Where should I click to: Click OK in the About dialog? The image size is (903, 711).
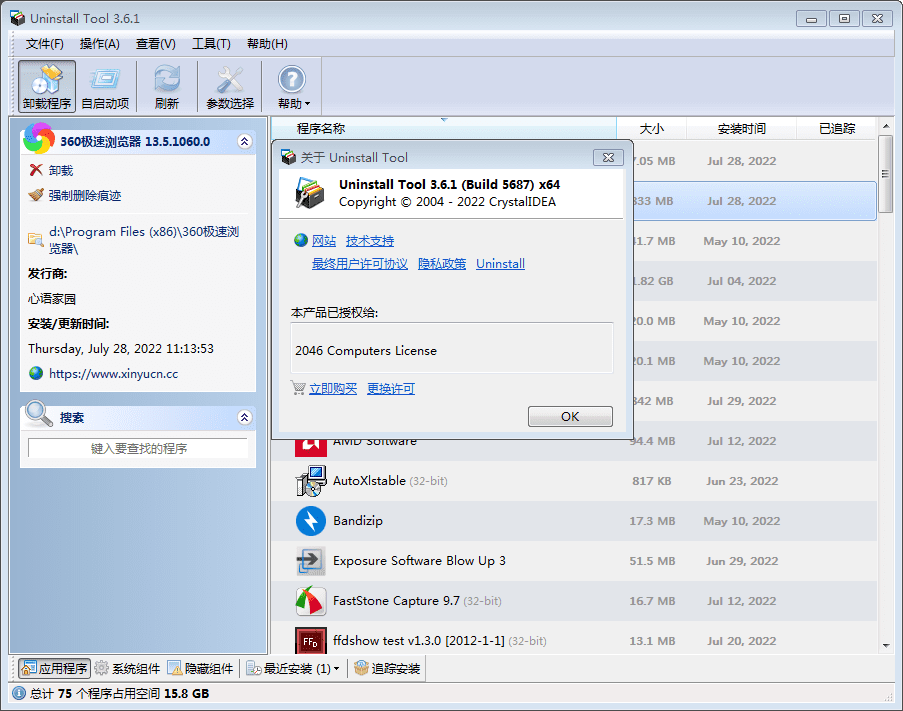(x=570, y=416)
